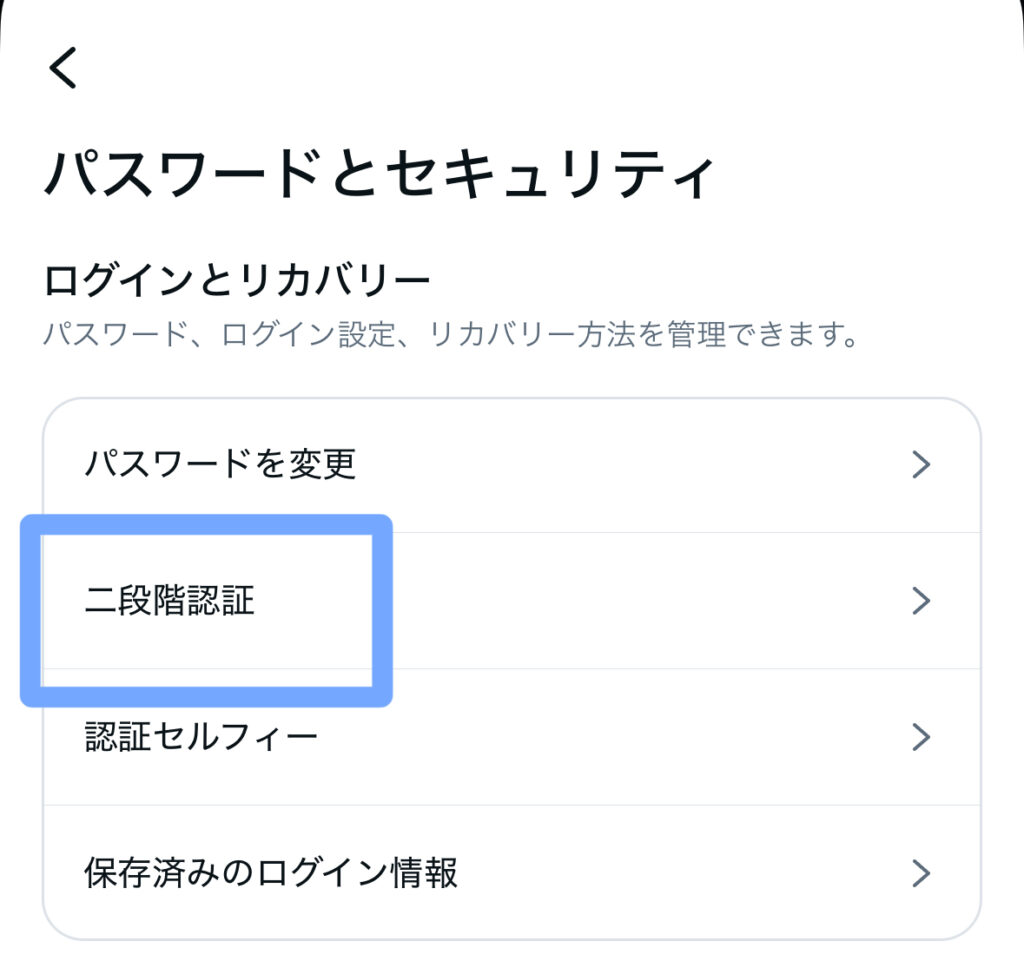1024x974 pixels.
Task: Click the chevron beside 保存済みのログイン情報
Action: [921, 873]
